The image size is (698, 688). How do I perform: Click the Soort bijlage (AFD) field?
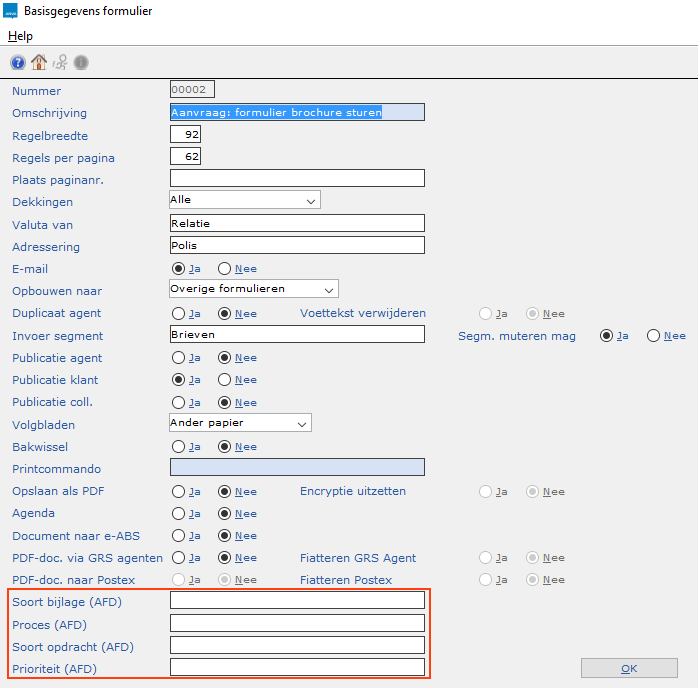(297, 600)
